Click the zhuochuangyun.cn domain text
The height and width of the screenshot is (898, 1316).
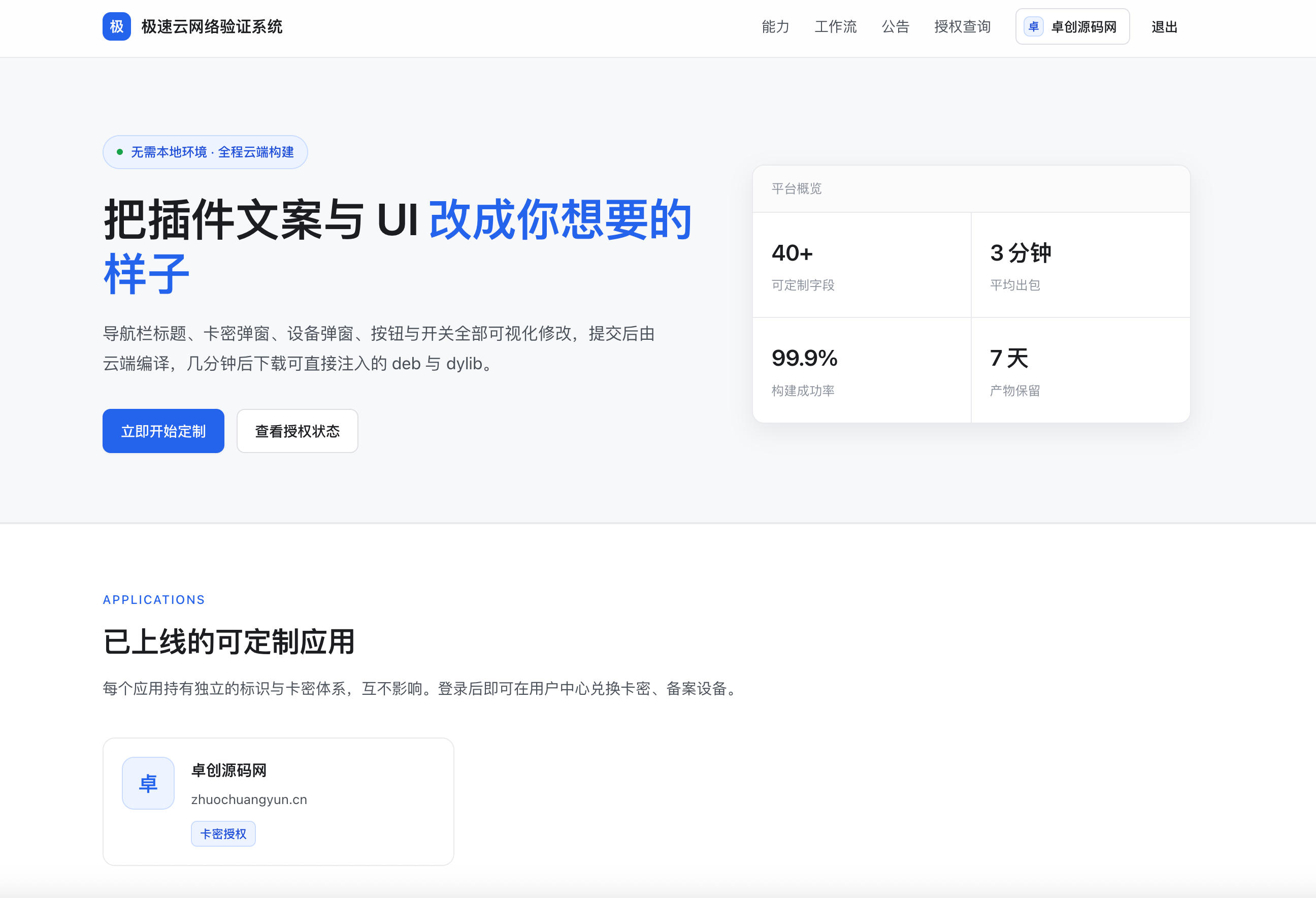(x=249, y=799)
